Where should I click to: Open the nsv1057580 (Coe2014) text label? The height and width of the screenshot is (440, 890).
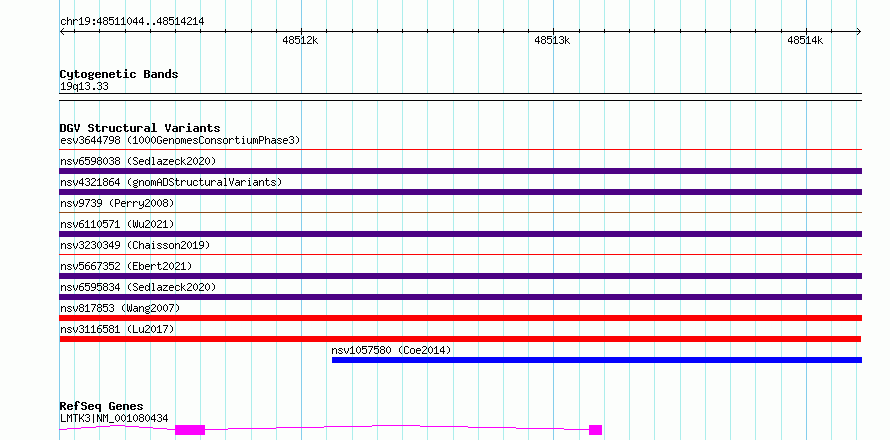point(391,350)
